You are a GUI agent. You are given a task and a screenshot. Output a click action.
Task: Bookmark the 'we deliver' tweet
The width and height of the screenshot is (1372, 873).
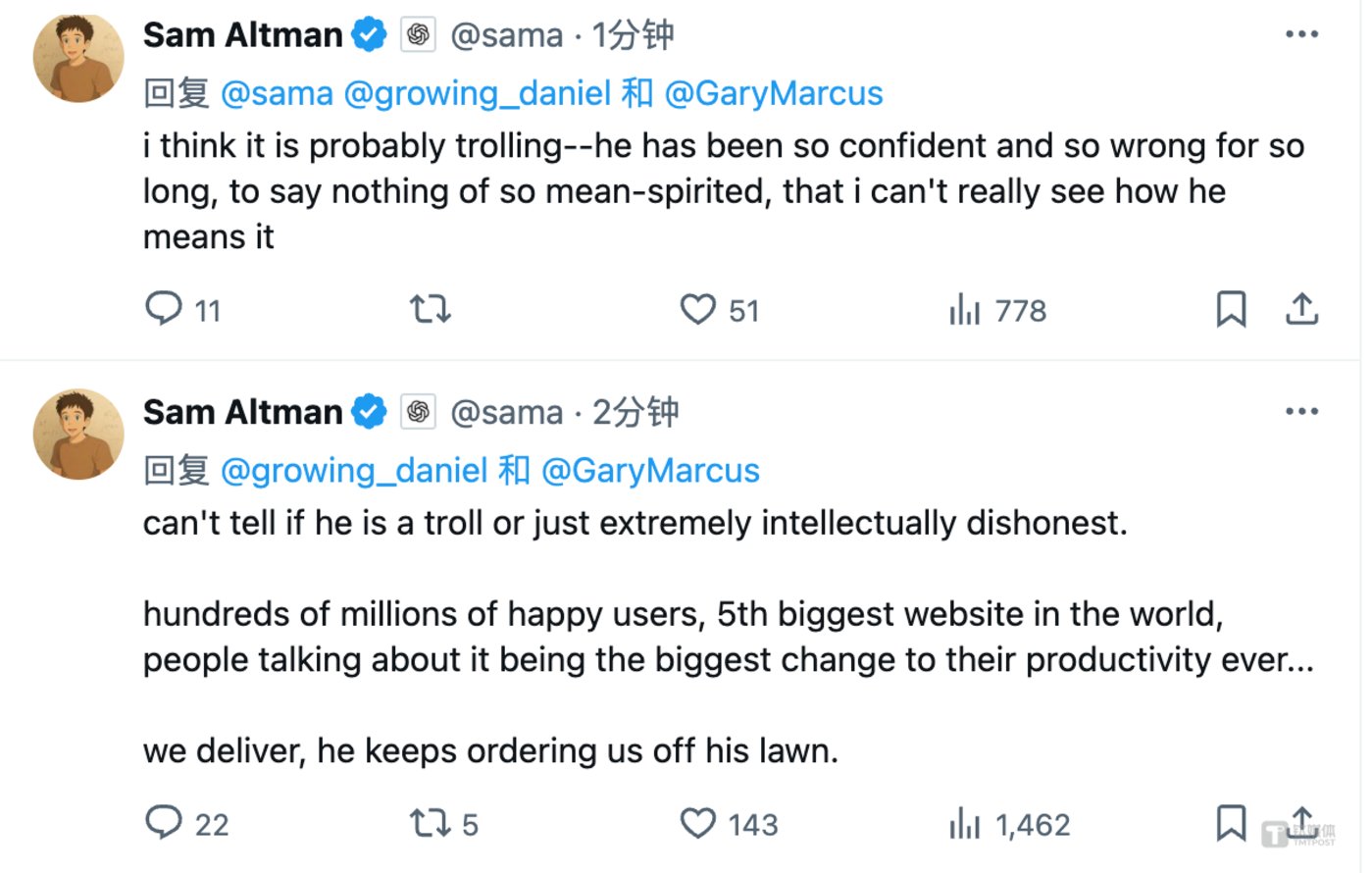1231,823
